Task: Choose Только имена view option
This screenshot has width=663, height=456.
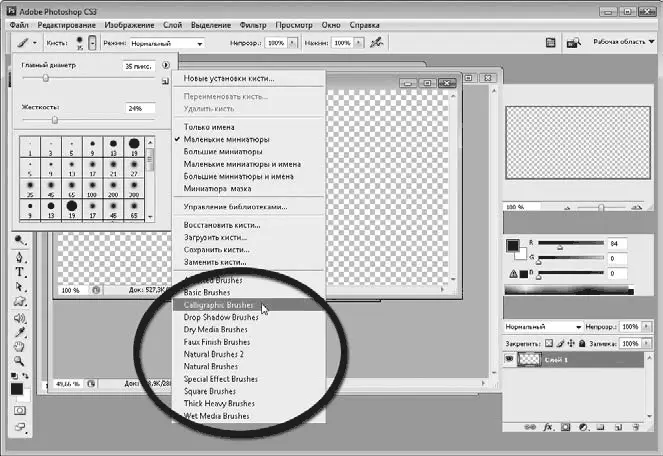Action: 249,127
